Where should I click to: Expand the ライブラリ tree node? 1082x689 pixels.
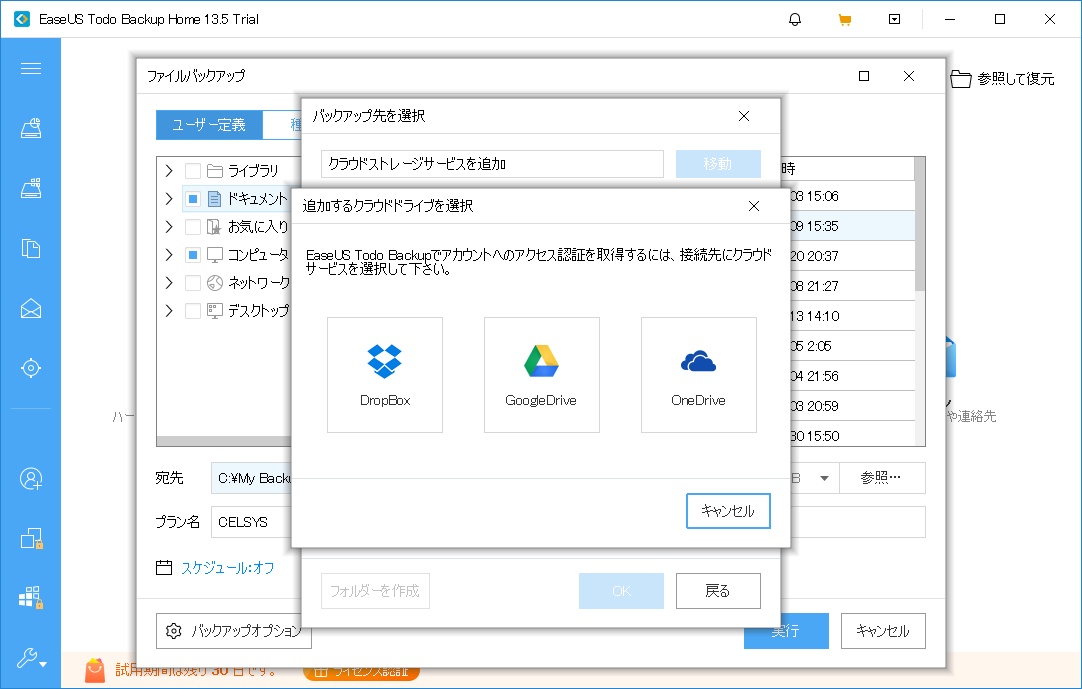169,171
